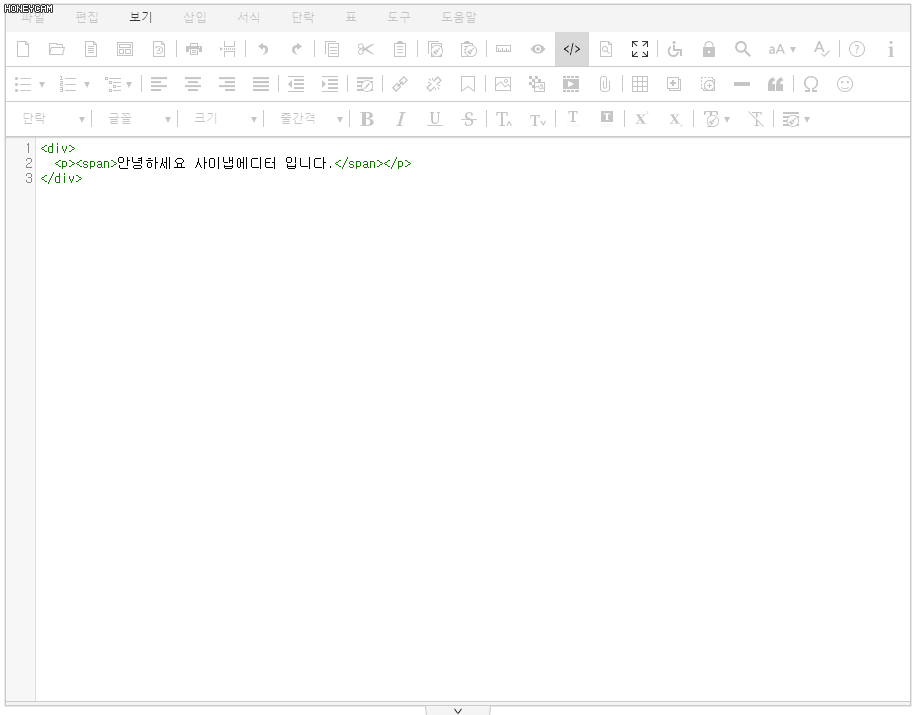Click the Bold B button

click(367, 119)
